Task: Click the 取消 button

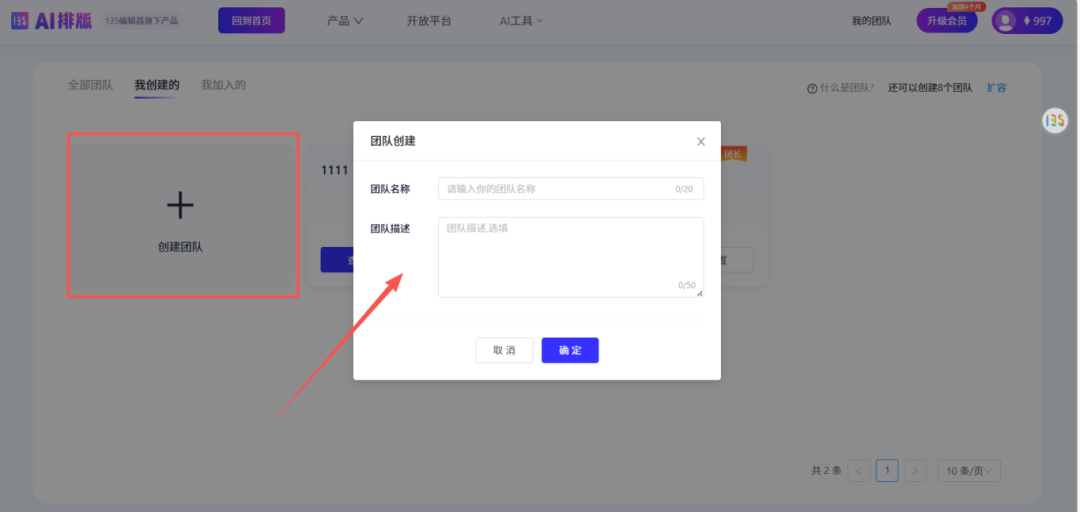Action: (x=504, y=350)
